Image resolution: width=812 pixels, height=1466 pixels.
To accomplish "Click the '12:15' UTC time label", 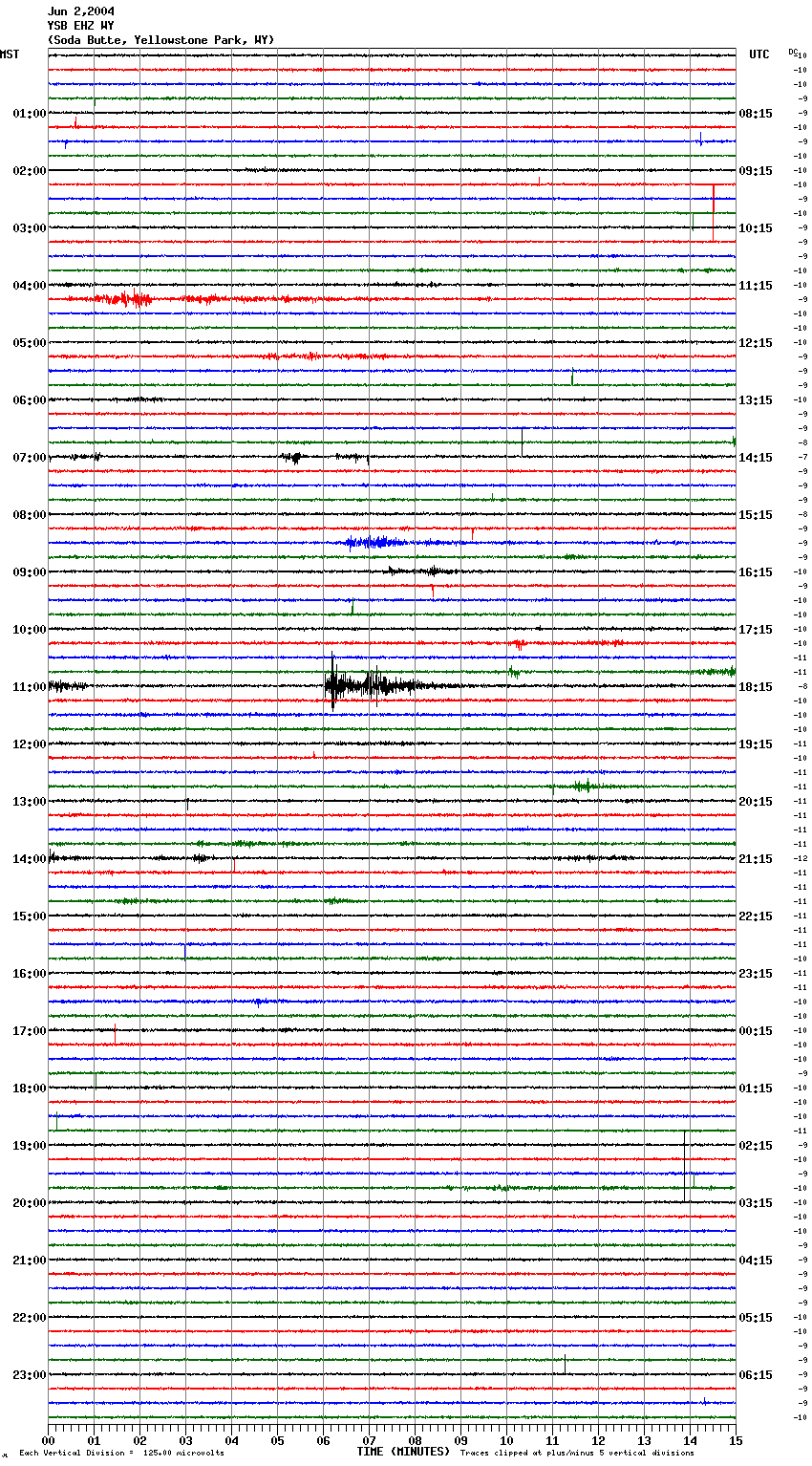I will (756, 343).
